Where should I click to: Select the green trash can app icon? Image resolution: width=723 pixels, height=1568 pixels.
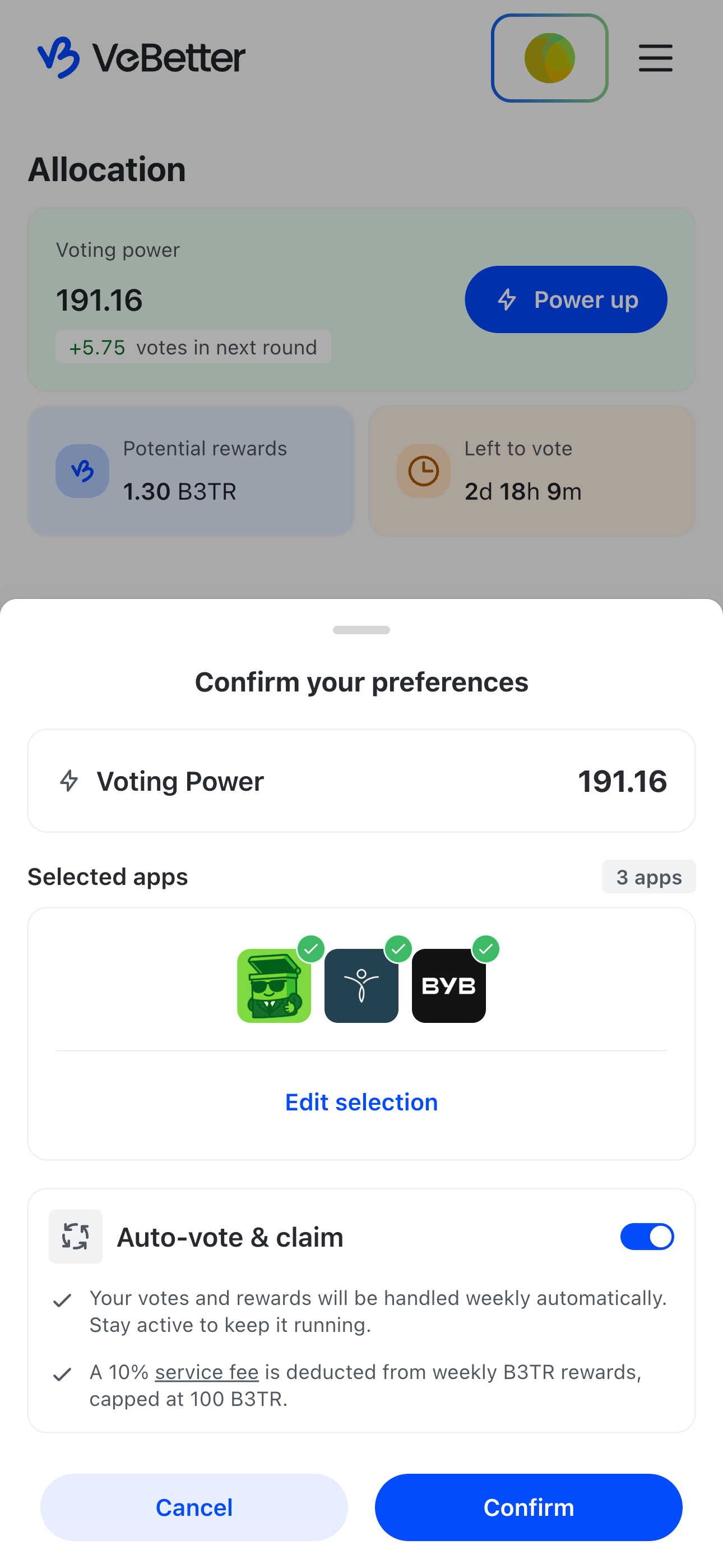click(x=274, y=985)
